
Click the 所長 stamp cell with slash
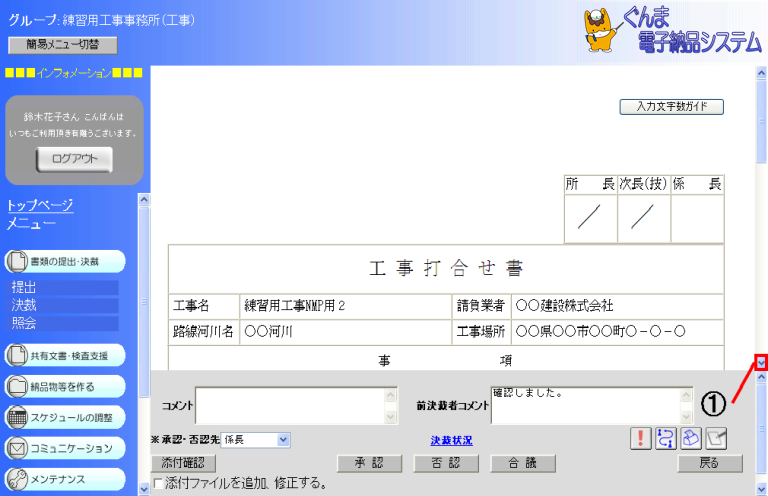(591, 218)
